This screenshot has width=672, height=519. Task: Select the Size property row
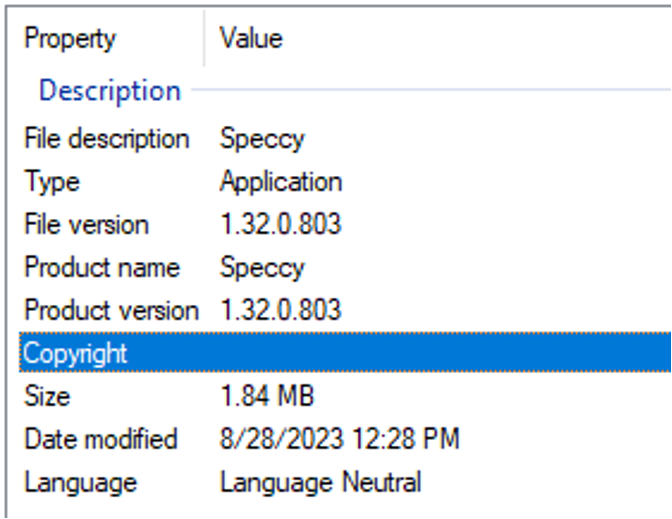(x=345, y=396)
